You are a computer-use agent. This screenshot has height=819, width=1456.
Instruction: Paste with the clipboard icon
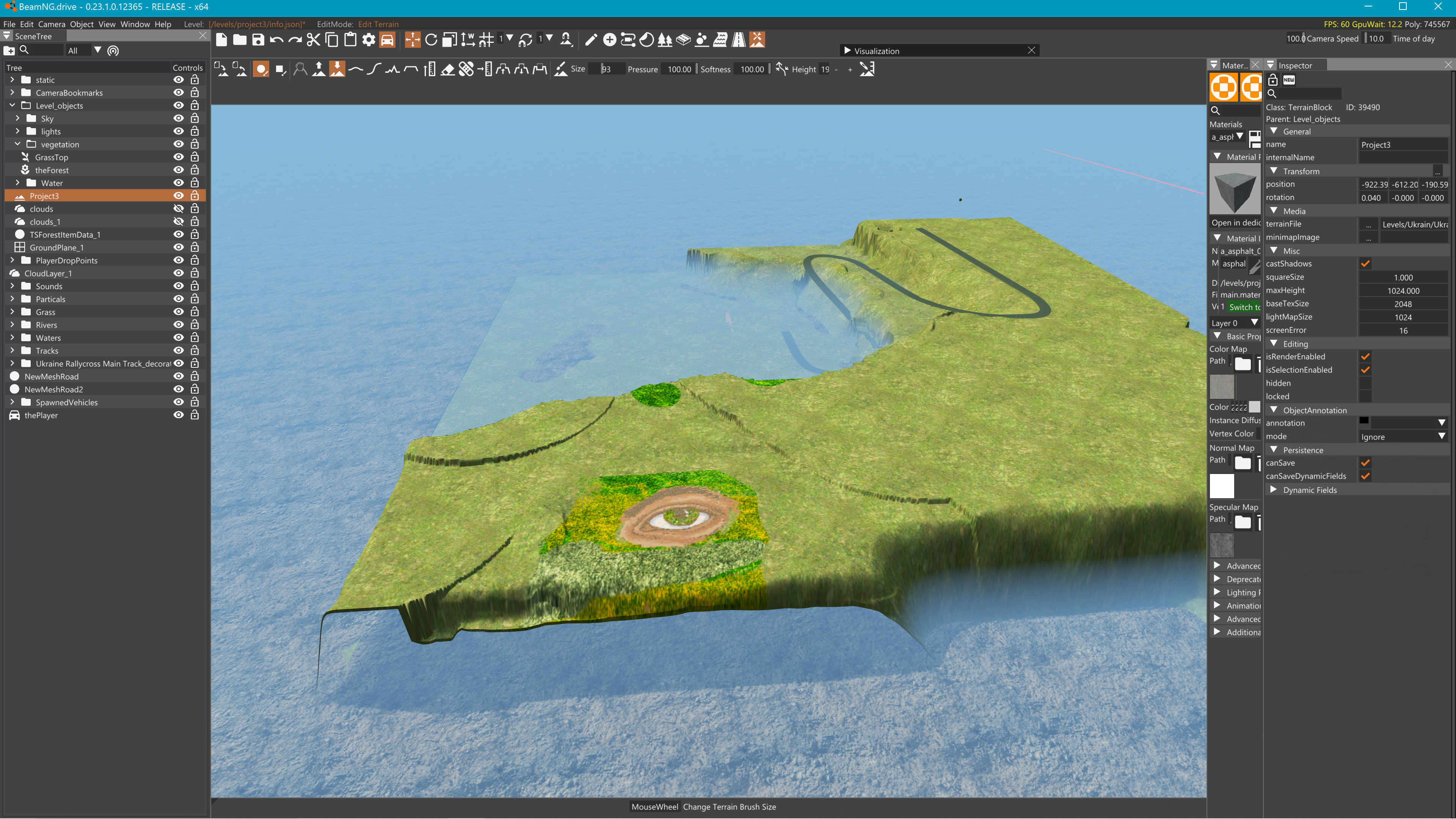click(350, 39)
